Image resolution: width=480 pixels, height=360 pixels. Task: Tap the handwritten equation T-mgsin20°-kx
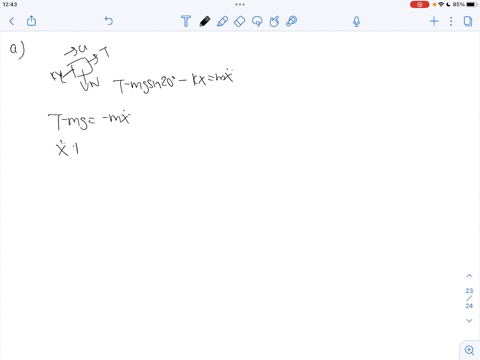pos(173,81)
